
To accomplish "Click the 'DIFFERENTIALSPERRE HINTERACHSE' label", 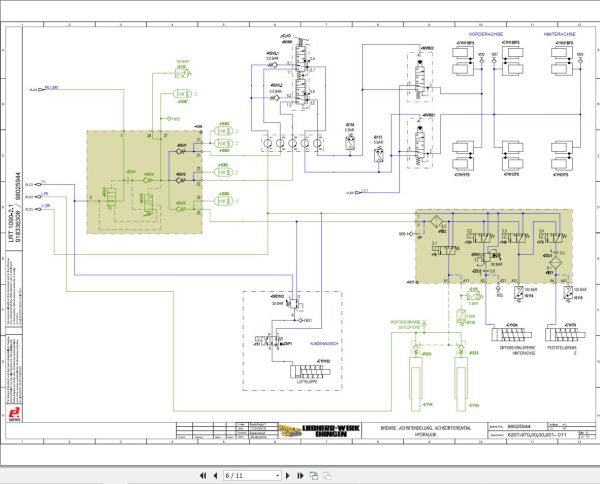I will click(517, 350).
